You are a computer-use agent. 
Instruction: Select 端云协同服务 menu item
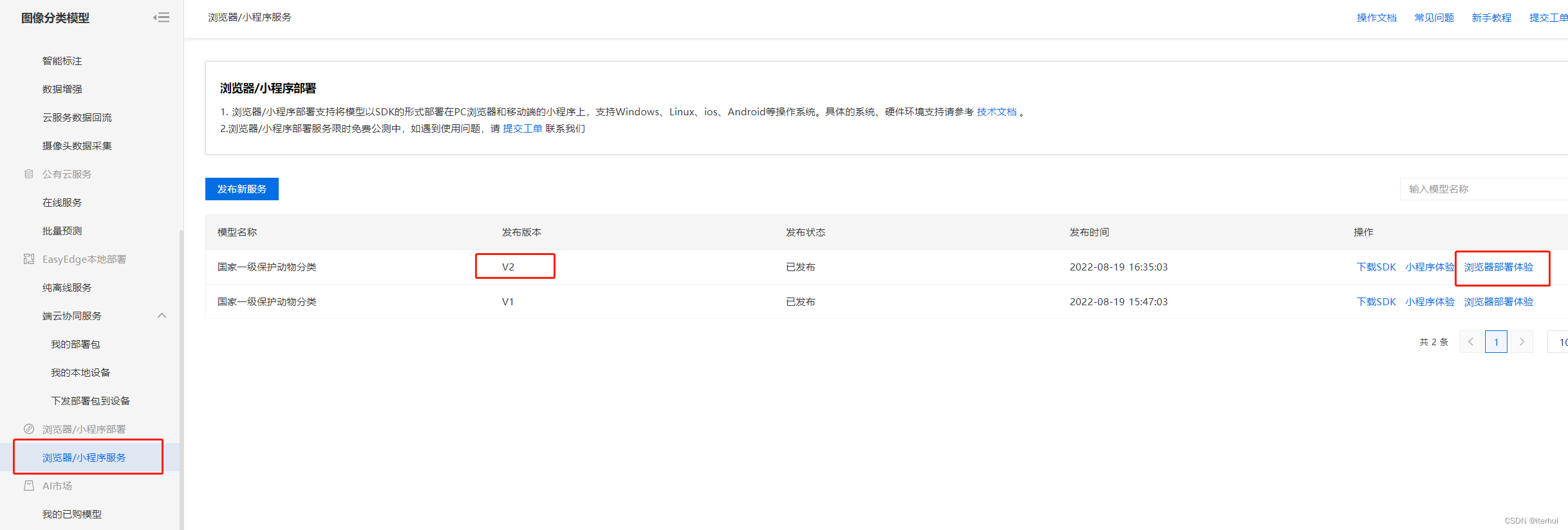click(x=72, y=316)
